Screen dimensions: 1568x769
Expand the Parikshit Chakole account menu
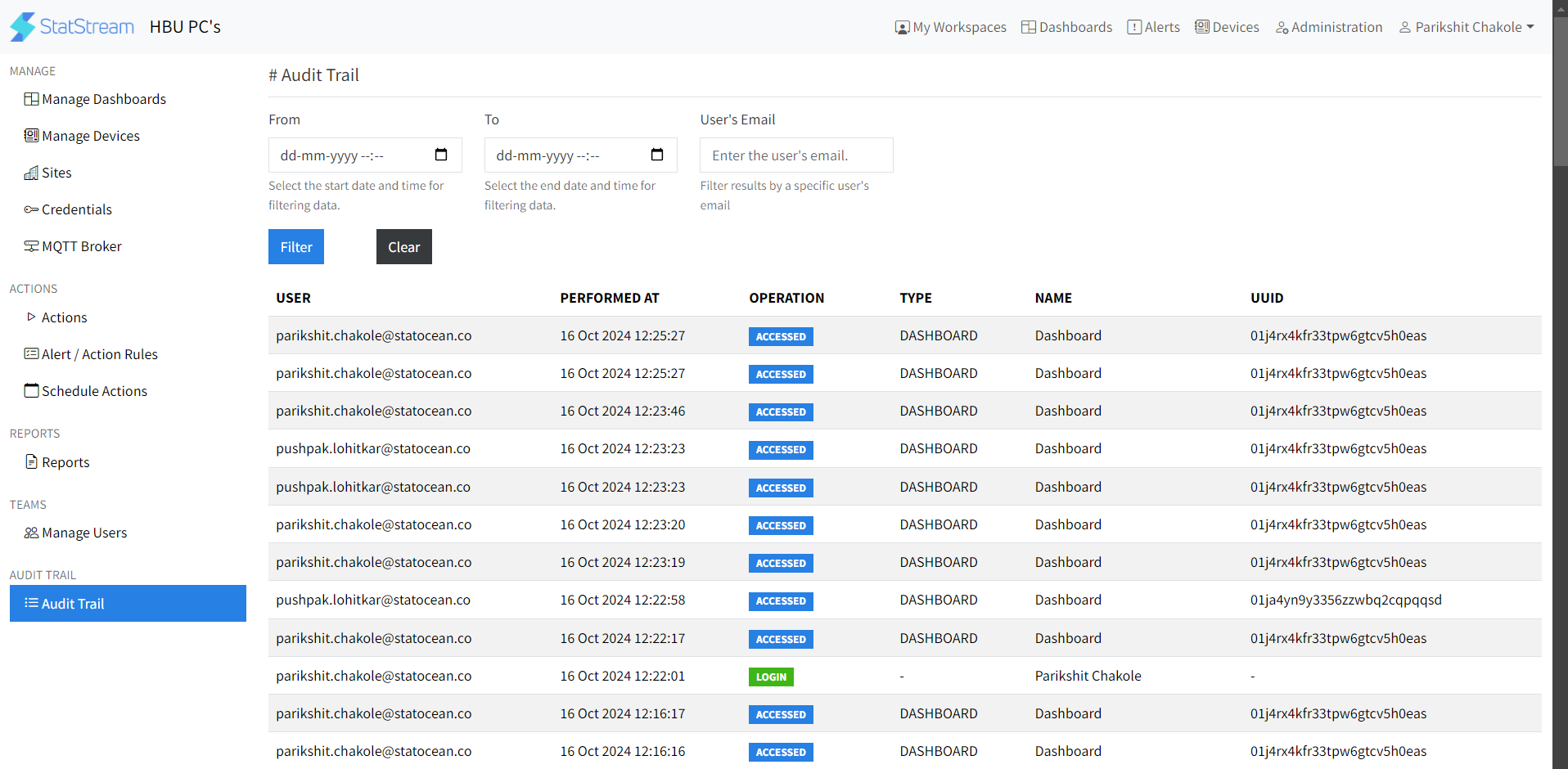tap(1465, 26)
